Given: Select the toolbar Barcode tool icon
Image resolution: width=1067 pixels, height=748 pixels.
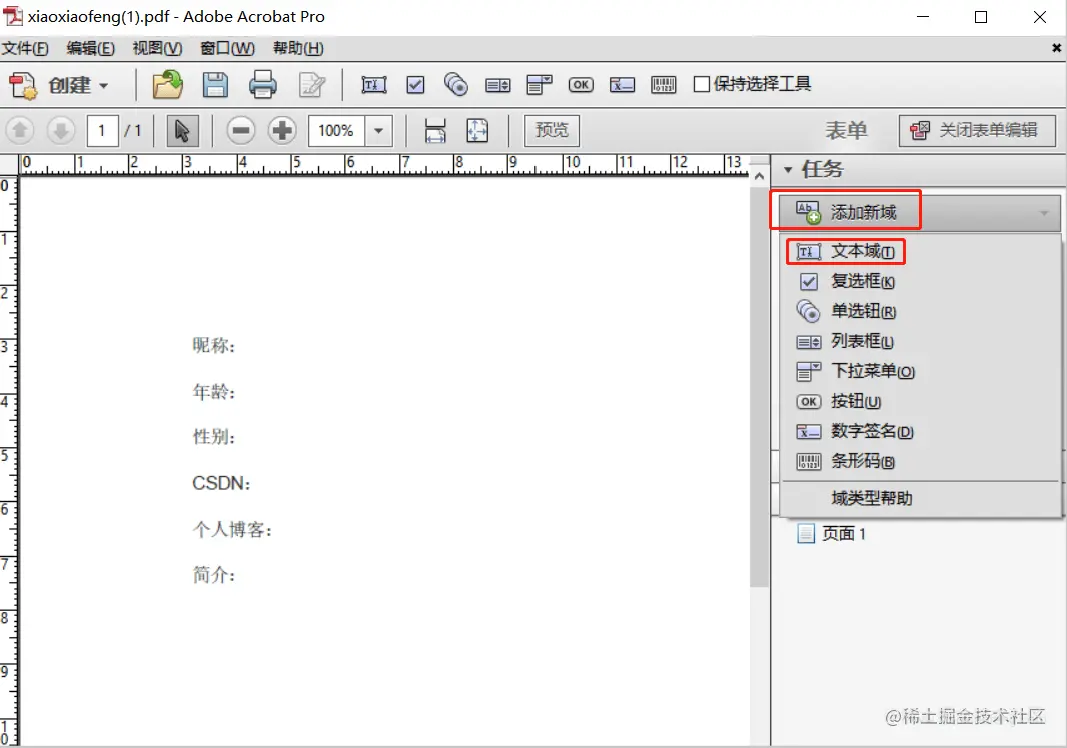Looking at the screenshot, I should (663, 84).
